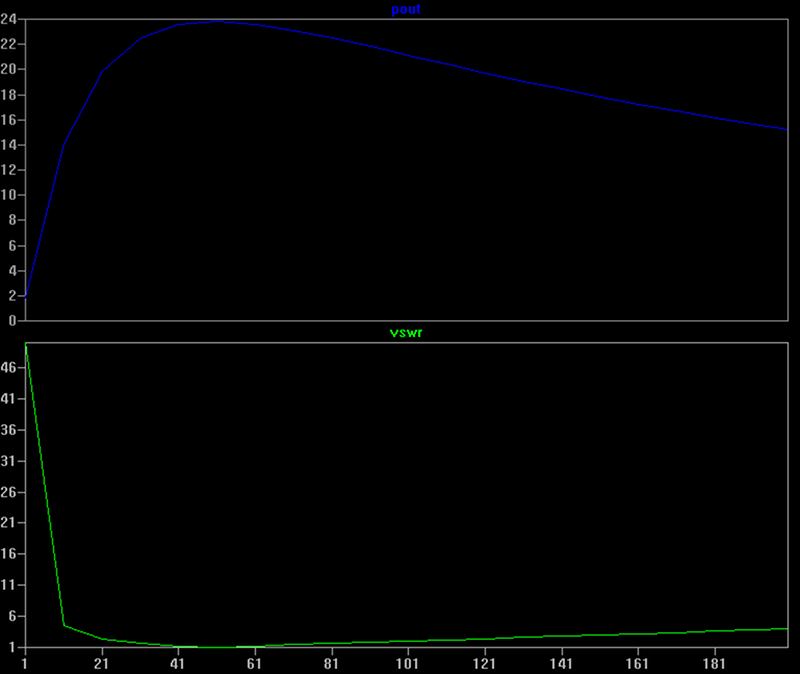Viewport: 800px width, 674px height.
Task: Select the 101 label on the horizontal axis
Action: coord(407,664)
